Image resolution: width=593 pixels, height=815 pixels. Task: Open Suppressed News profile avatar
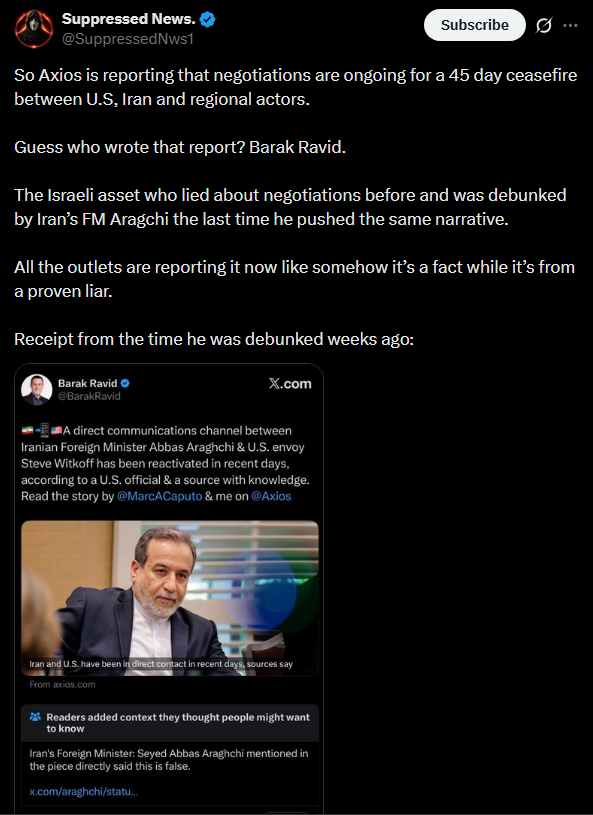click(x=34, y=29)
